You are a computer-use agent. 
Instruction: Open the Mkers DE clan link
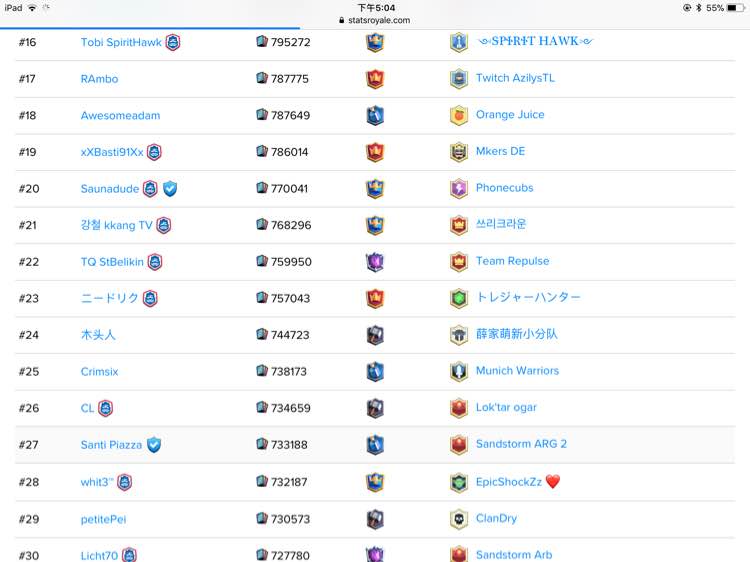[500, 151]
